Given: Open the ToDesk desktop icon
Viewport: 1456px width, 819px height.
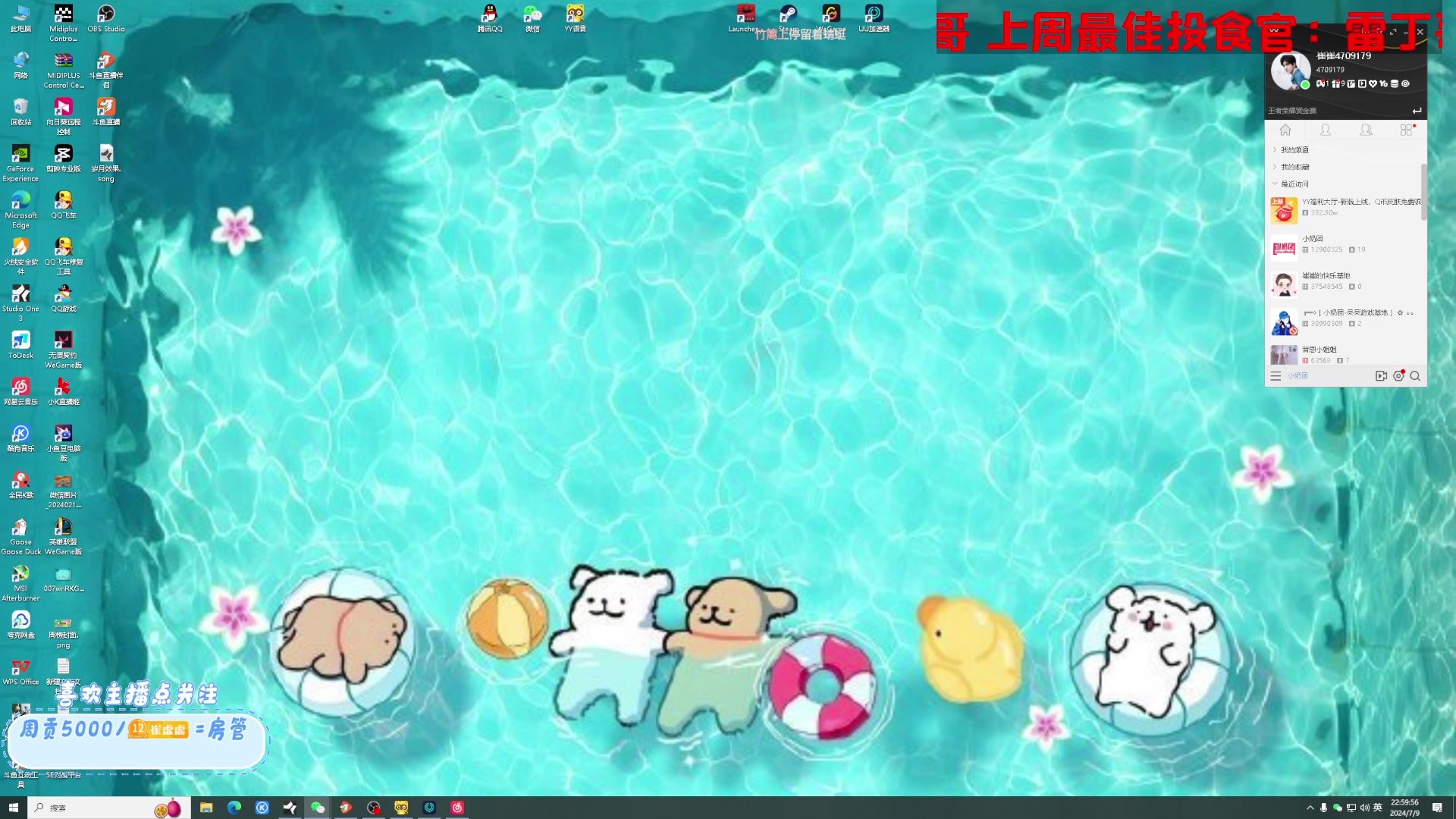Looking at the screenshot, I should pos(20,344).
